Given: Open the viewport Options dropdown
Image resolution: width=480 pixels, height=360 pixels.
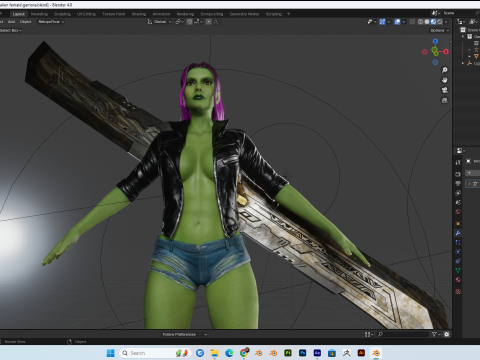Looking at the screenshot, I should coord(439,30).
